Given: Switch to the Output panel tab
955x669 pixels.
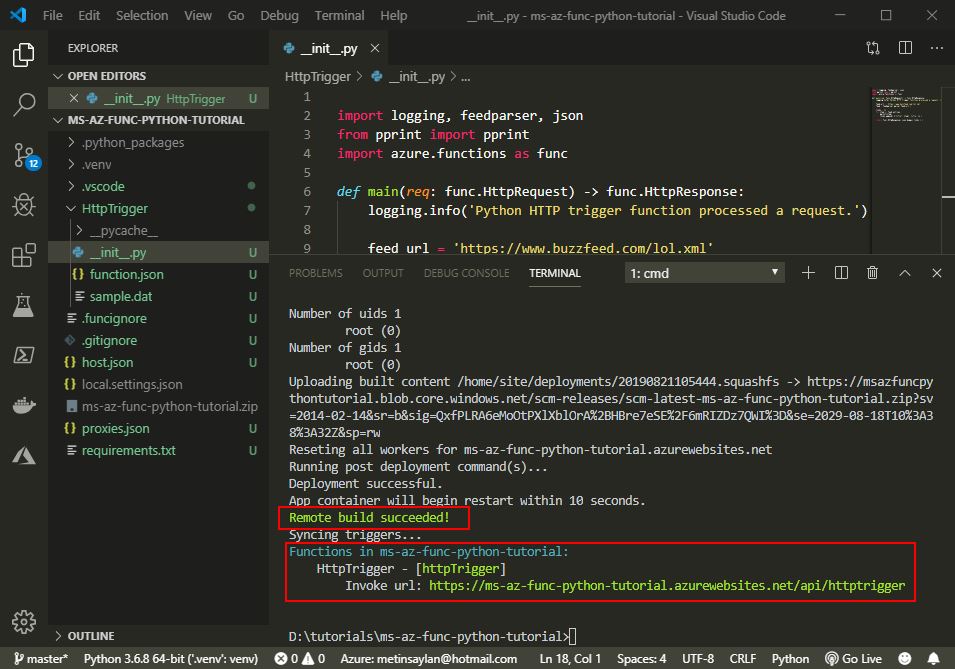Looking at the screenshot, I should point(383,273).
